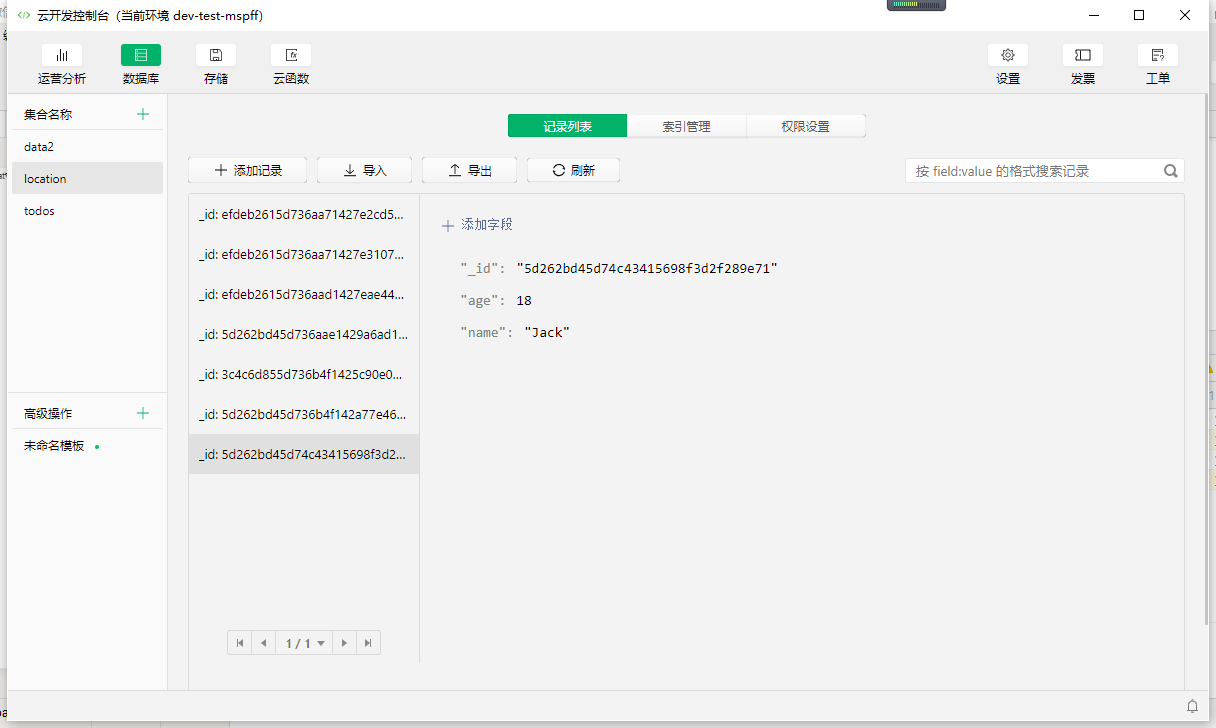Switch to 权限设置 tab

click(x=805, y=126)
